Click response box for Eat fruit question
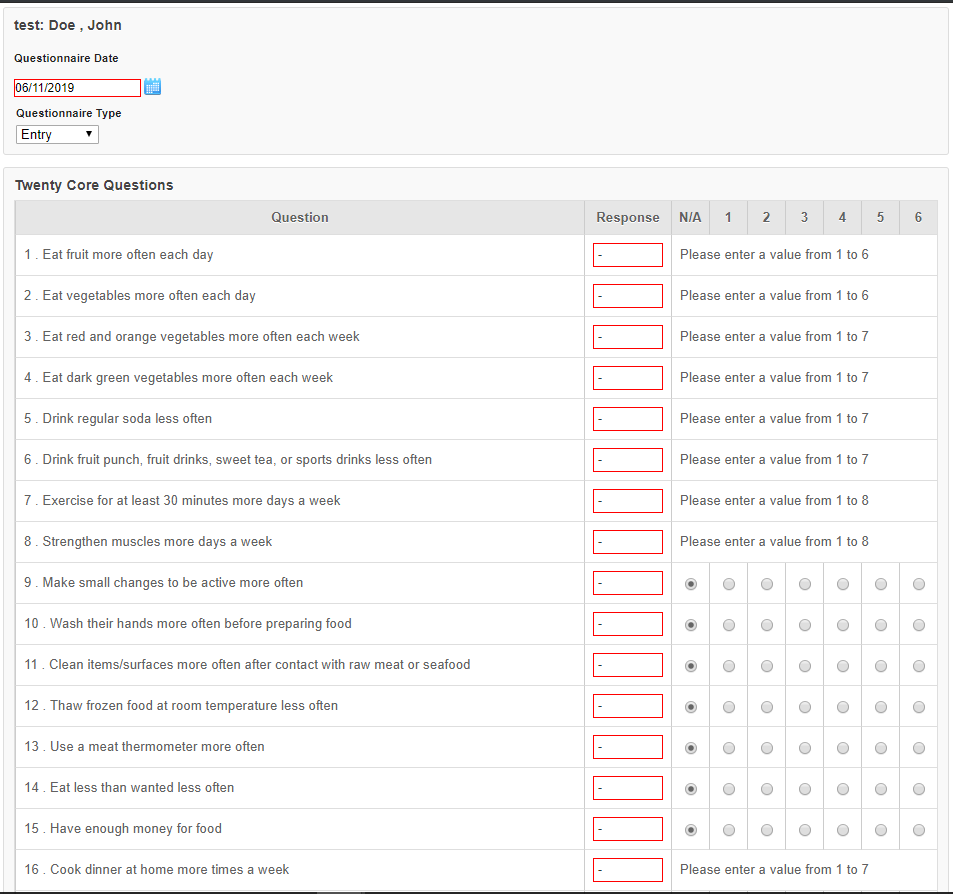The height and width of the screenshot is (894, 953). [628, 255]
